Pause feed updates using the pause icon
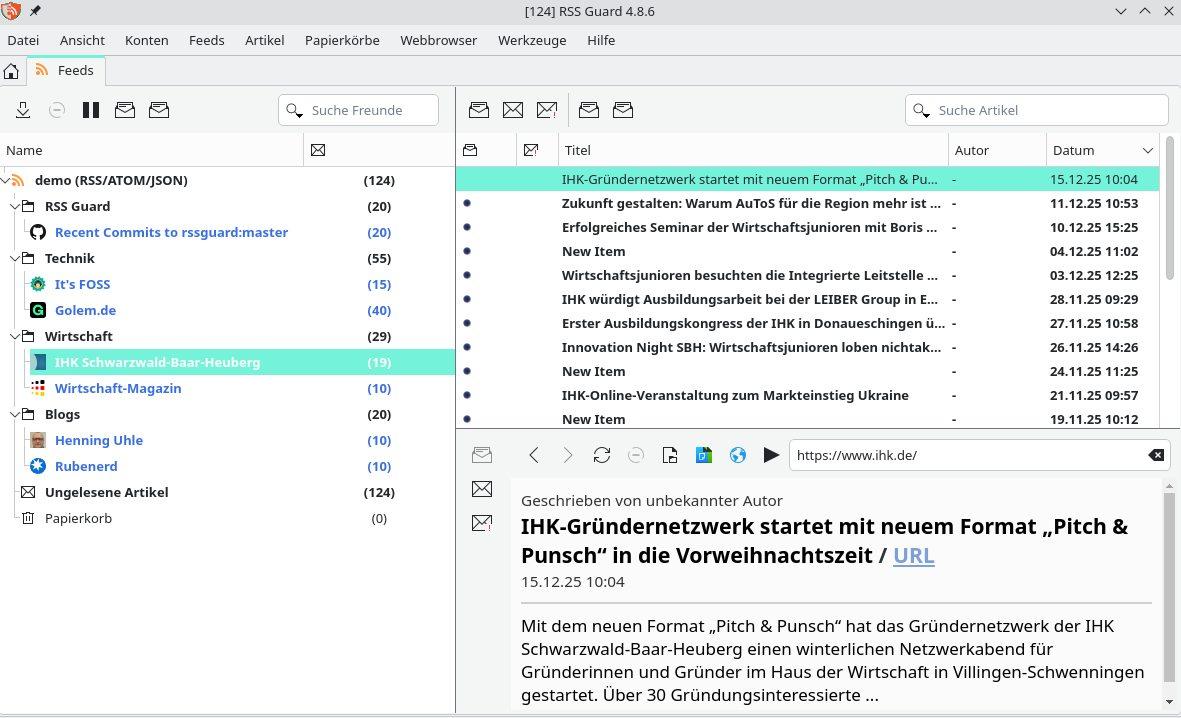Screen dimensions: 1181x718 click(91, 110)
